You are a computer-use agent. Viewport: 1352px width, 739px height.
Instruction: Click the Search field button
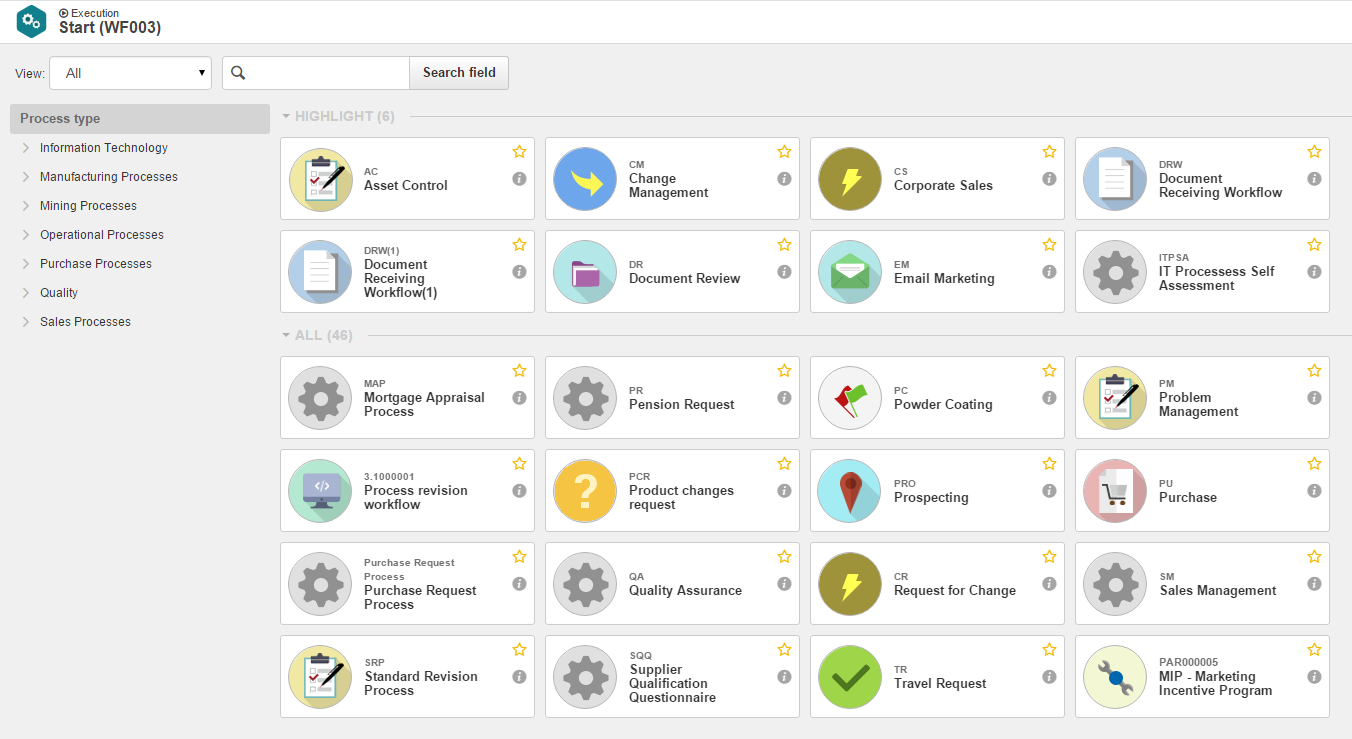click(459, 73)
